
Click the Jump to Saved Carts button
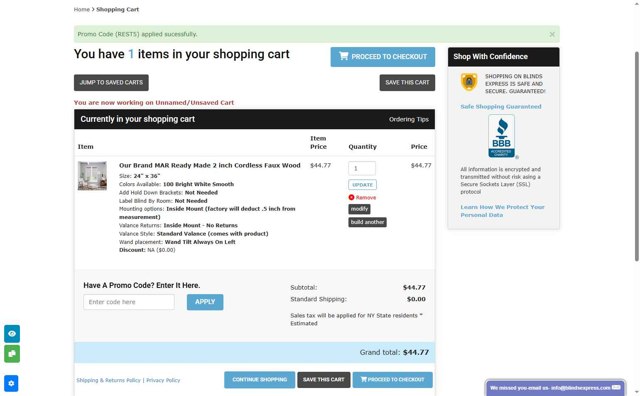pyautogui.click(x=111, y=82)
